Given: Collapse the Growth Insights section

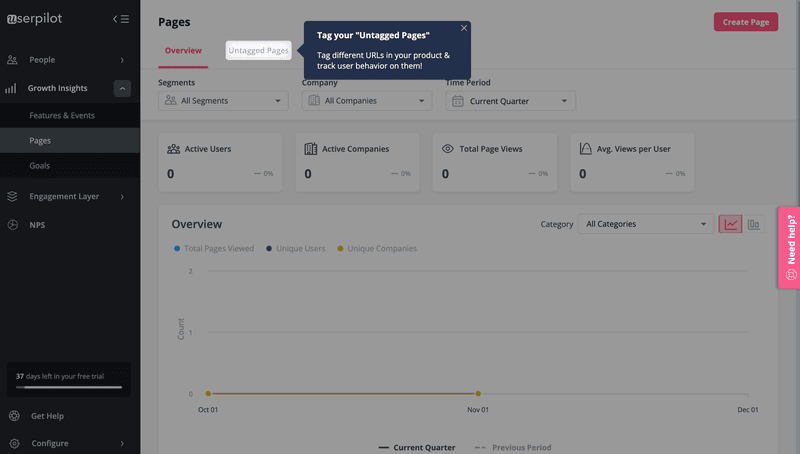Looking at the screenshot, I should (x=122, y=88).
